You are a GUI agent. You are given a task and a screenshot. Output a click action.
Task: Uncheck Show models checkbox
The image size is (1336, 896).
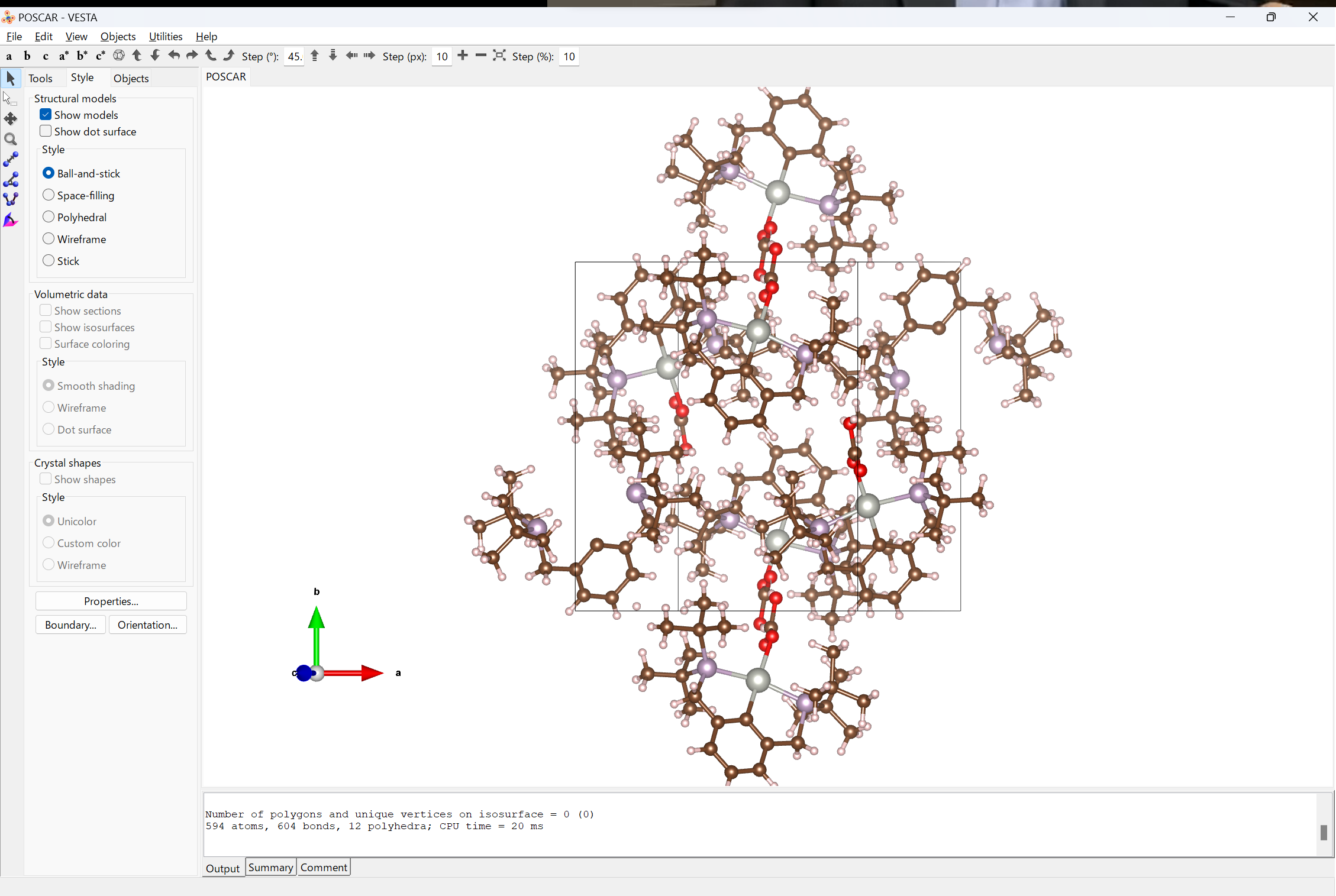click(x=46, y=115)
